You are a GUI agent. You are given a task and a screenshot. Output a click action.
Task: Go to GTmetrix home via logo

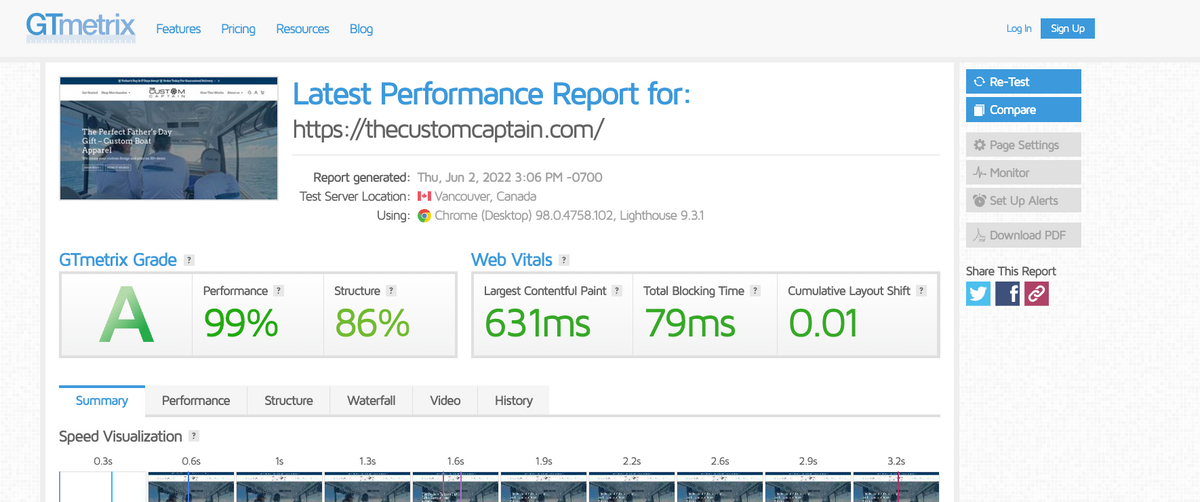point(80,25)
